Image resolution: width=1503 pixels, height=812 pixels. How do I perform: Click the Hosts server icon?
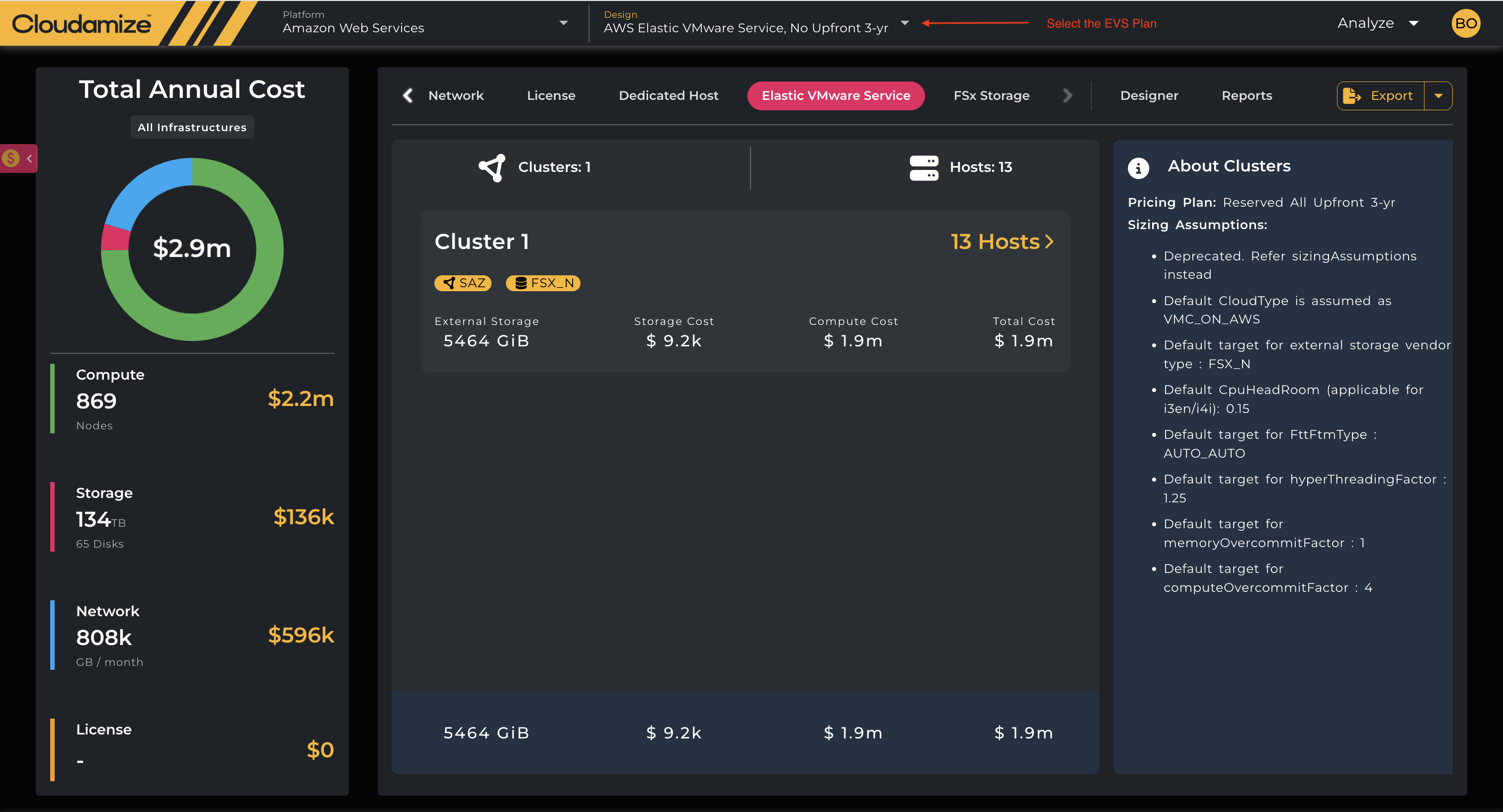pyautogui.click(x=923, y=167)
